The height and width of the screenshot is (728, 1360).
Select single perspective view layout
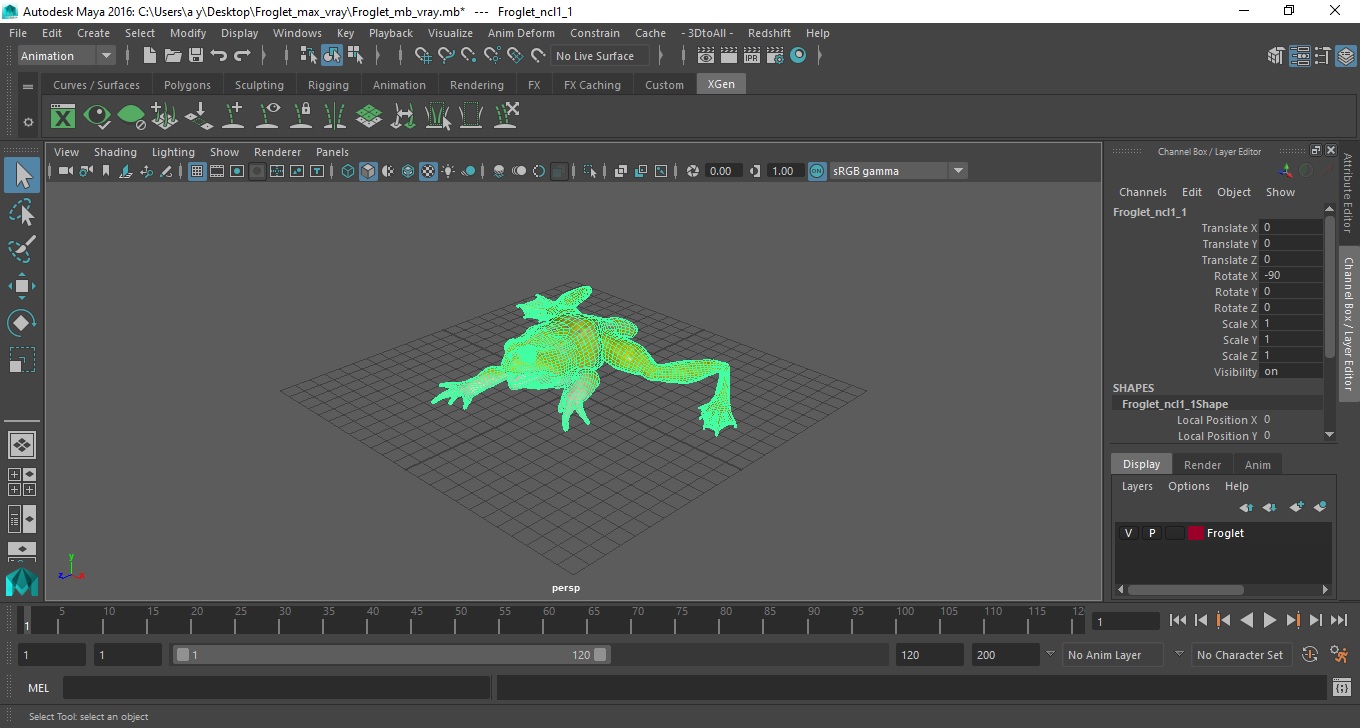(x=22, y=444)
